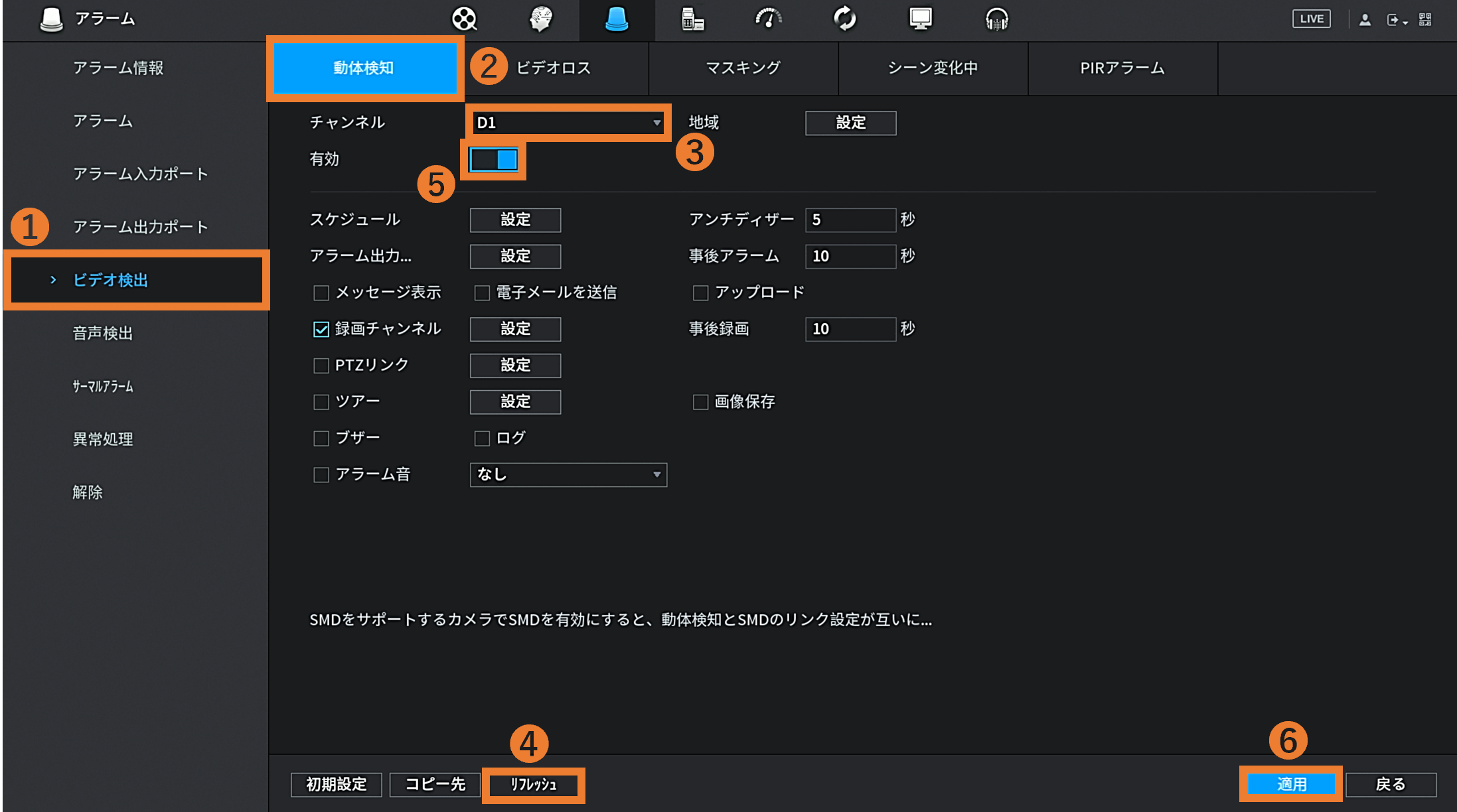Open the AI brain icon menu
This screenshot has height=812, width=1457.
tap(541, 19)
